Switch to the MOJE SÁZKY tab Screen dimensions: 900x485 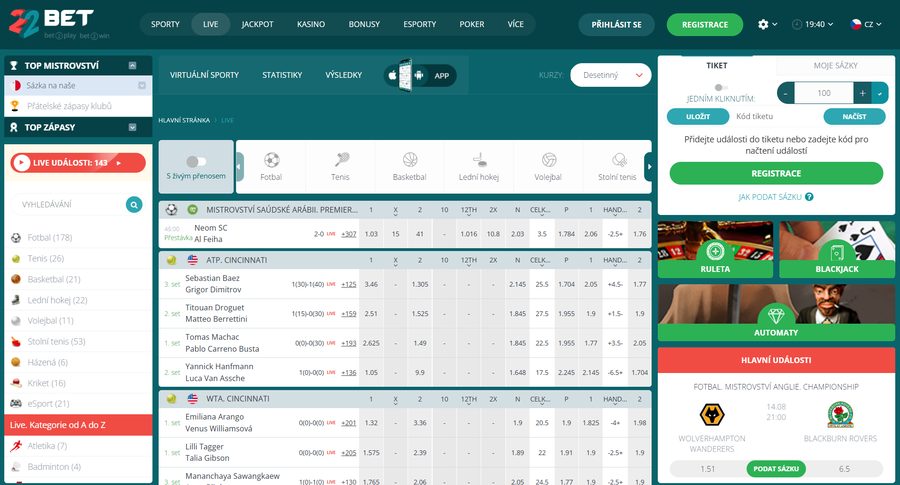pos(836,65)
